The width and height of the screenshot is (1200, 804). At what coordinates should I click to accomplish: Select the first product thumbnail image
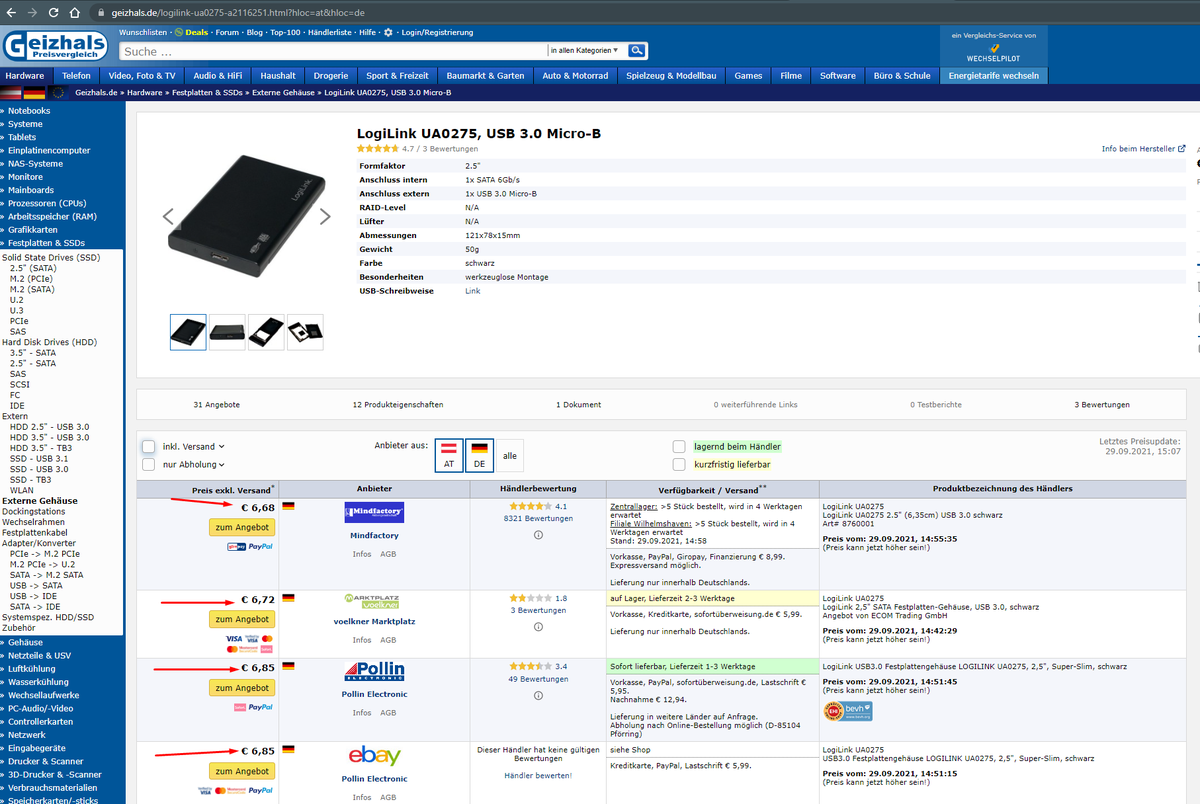point(188,332)
